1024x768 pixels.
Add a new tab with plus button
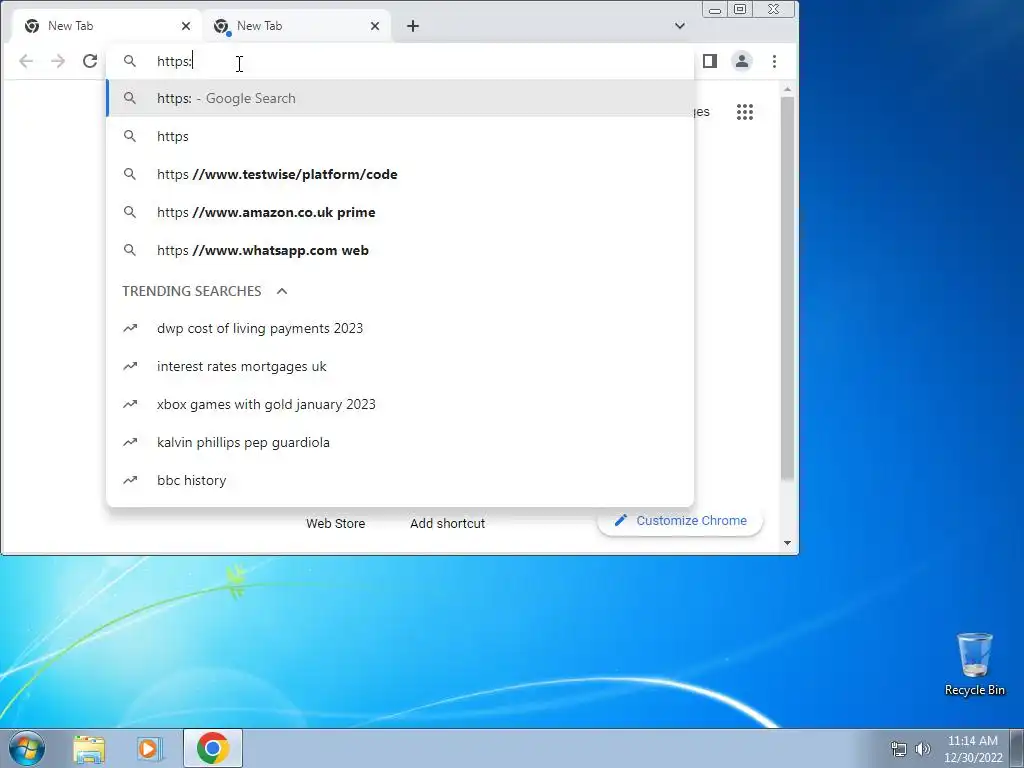[413, 26]
